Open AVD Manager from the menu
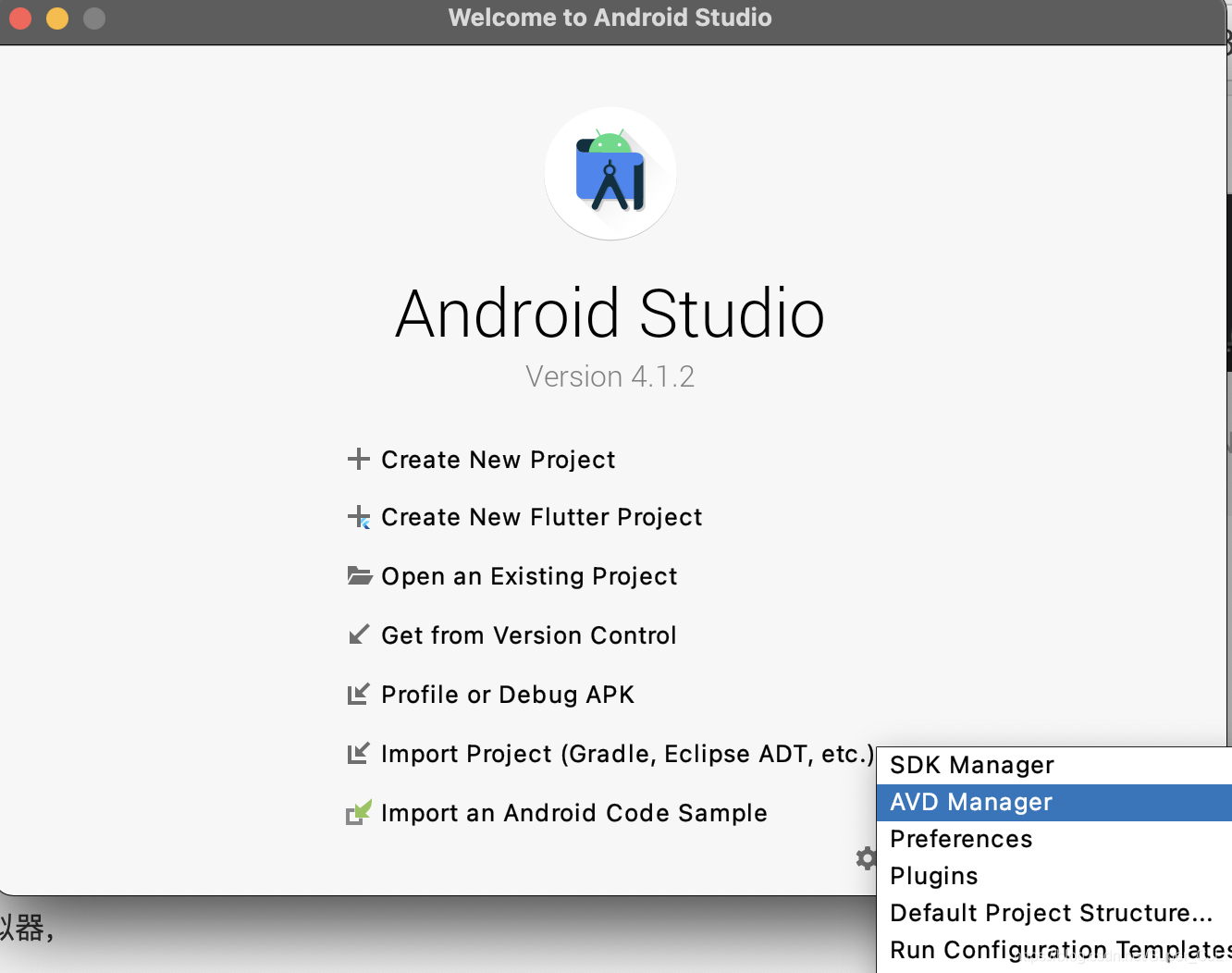Image resolution: width=1232 pixels, height=973 pixels. [1054, 802]
